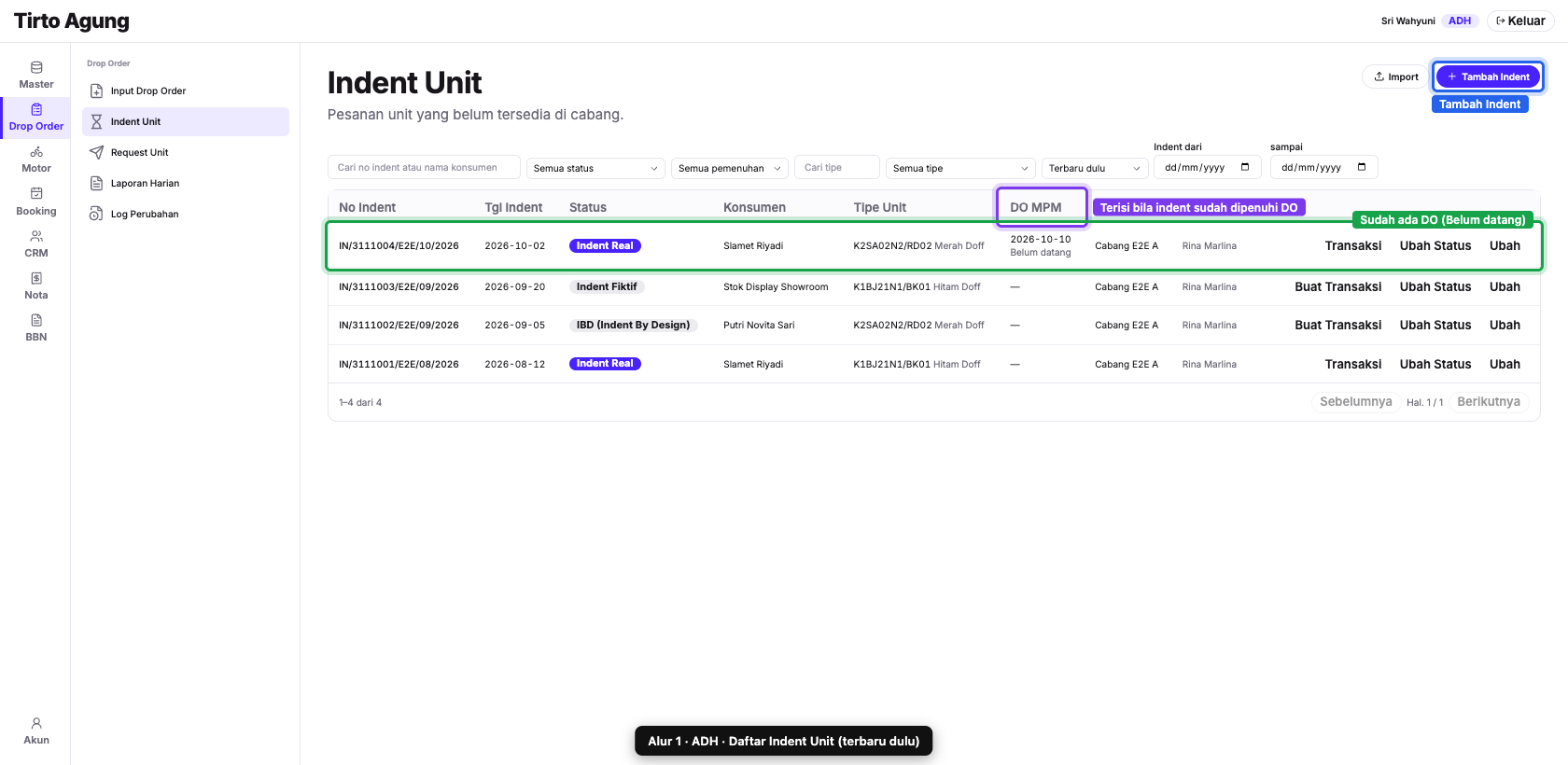Open calendar picker for sampai date
This screenshot has height=765, width=1568.
pos(1362,167)
